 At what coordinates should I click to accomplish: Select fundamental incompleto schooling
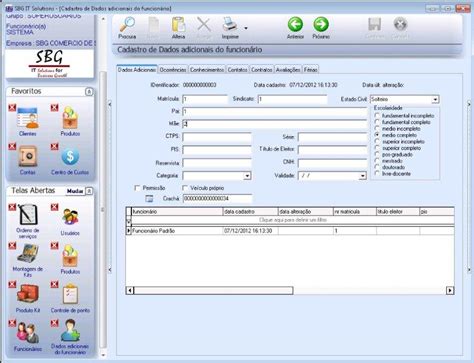[x=377, y=115]
